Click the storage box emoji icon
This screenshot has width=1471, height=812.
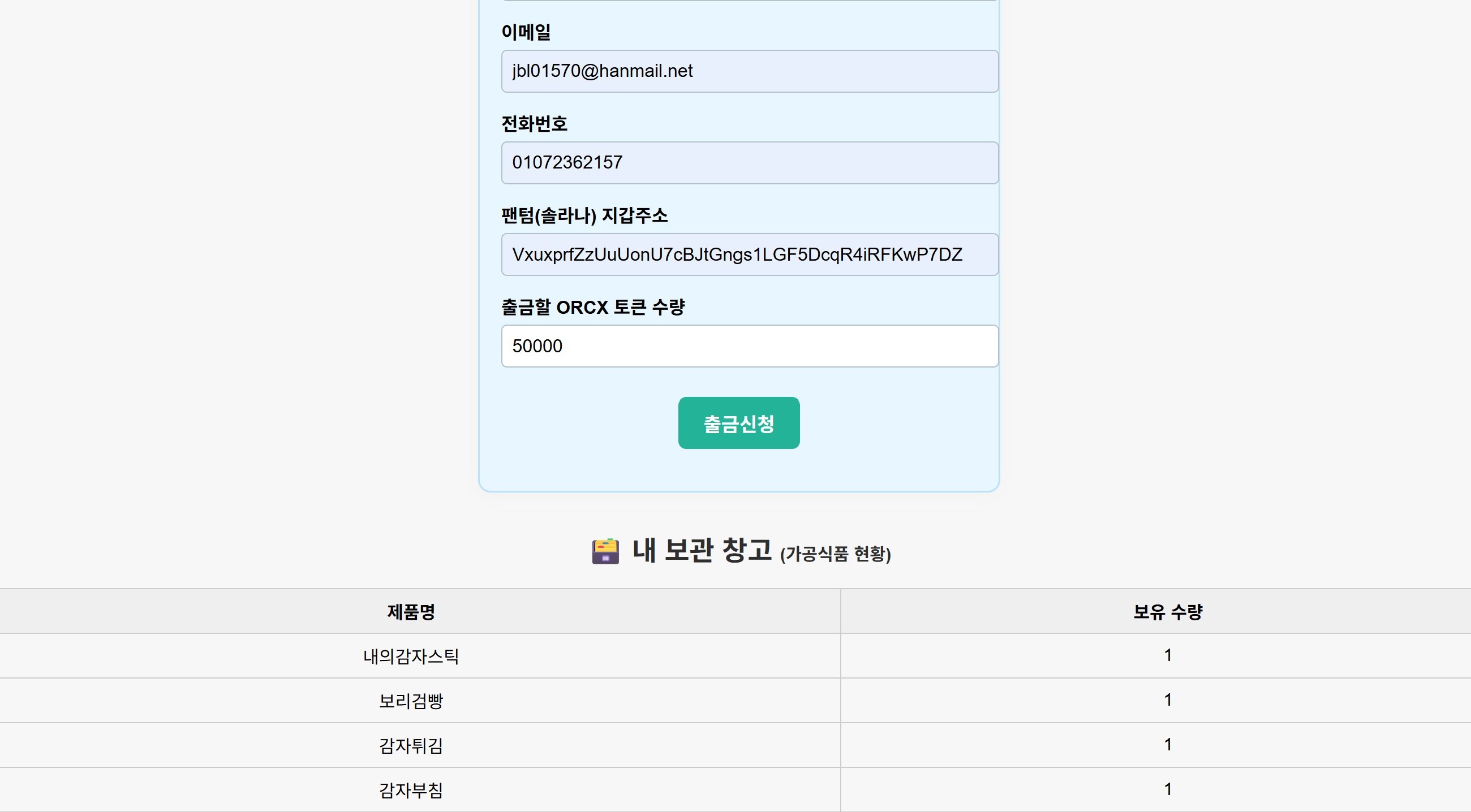pos(605,551)
